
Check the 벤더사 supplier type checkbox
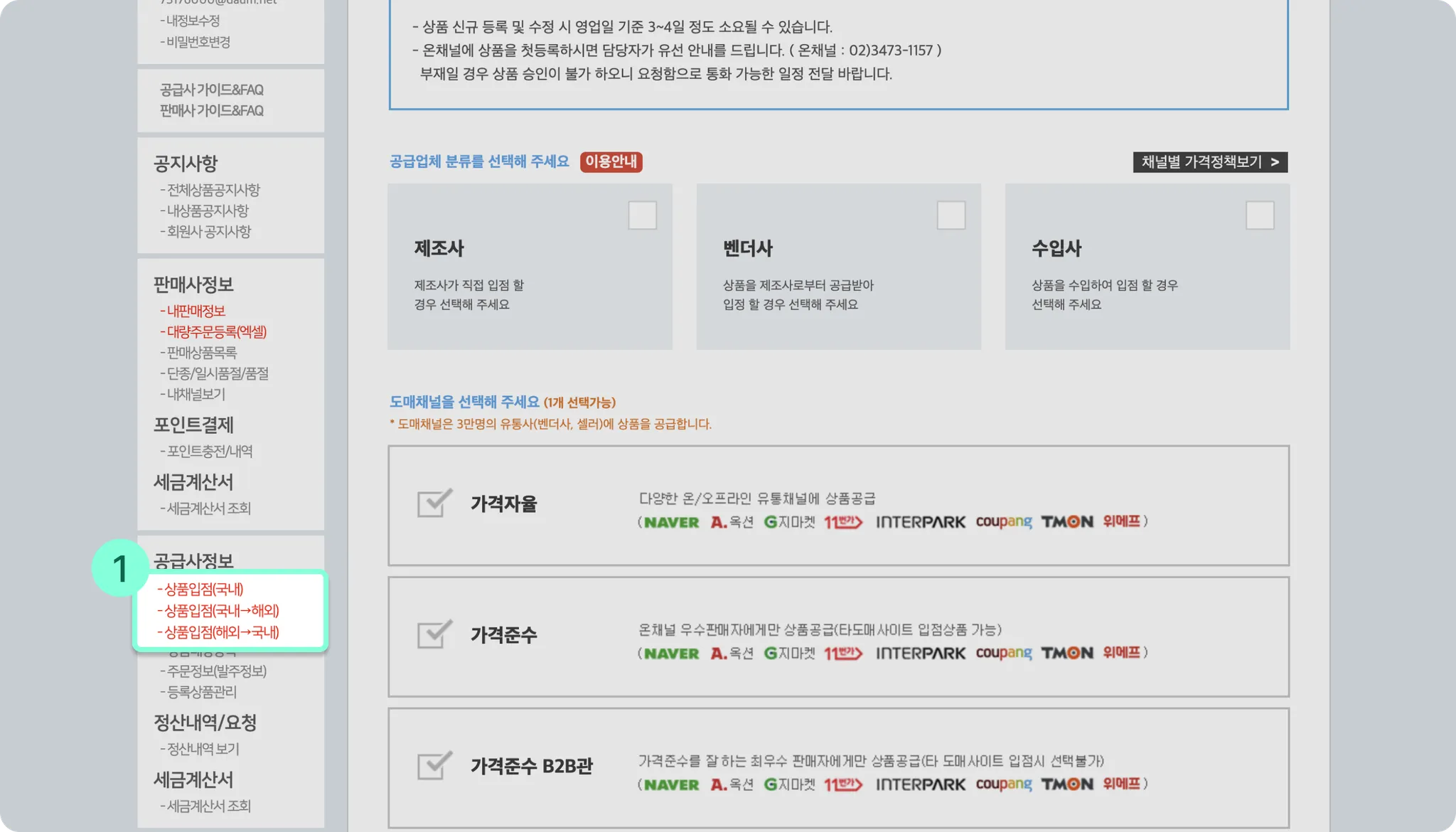951,215
